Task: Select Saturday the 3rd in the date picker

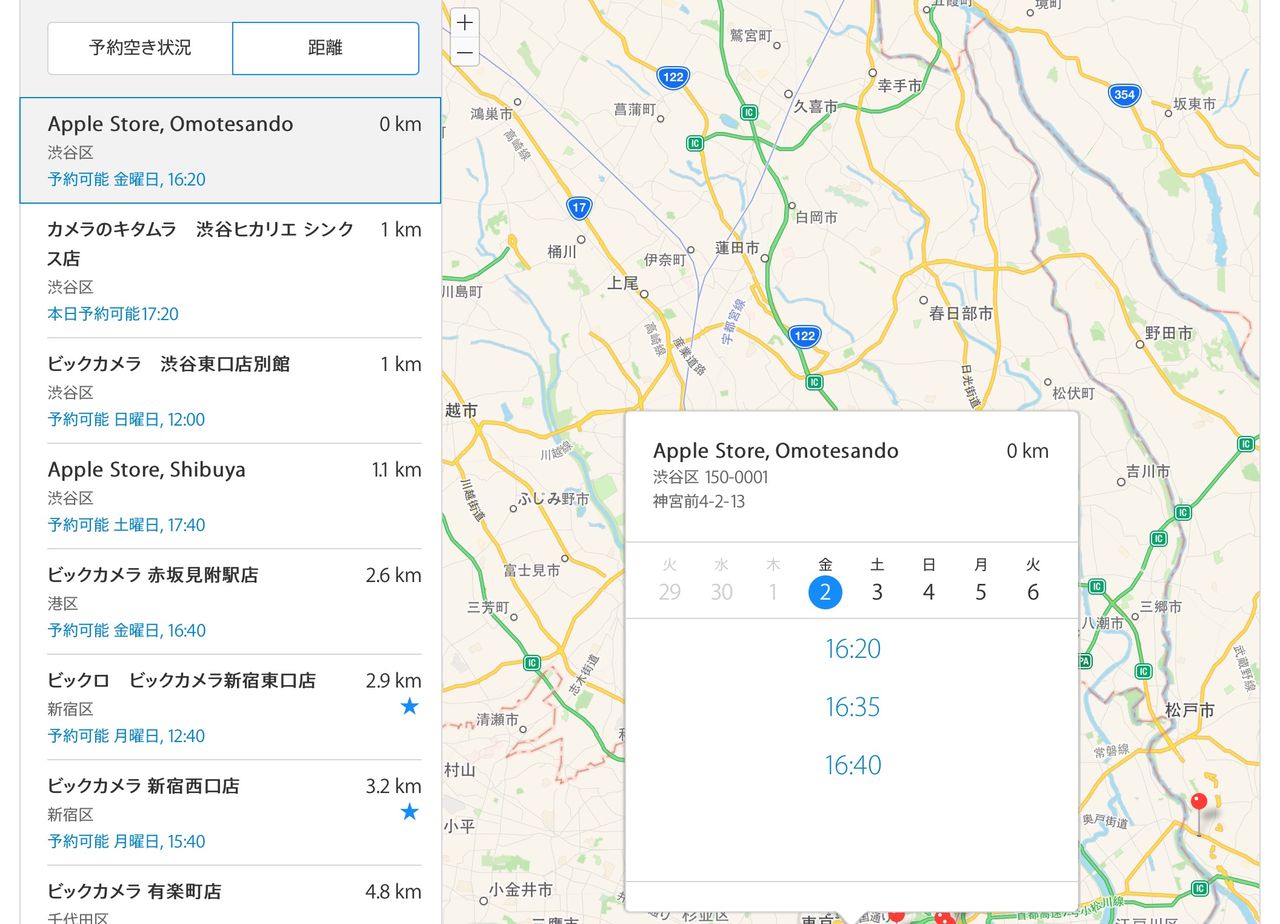Action: (877, 591)
